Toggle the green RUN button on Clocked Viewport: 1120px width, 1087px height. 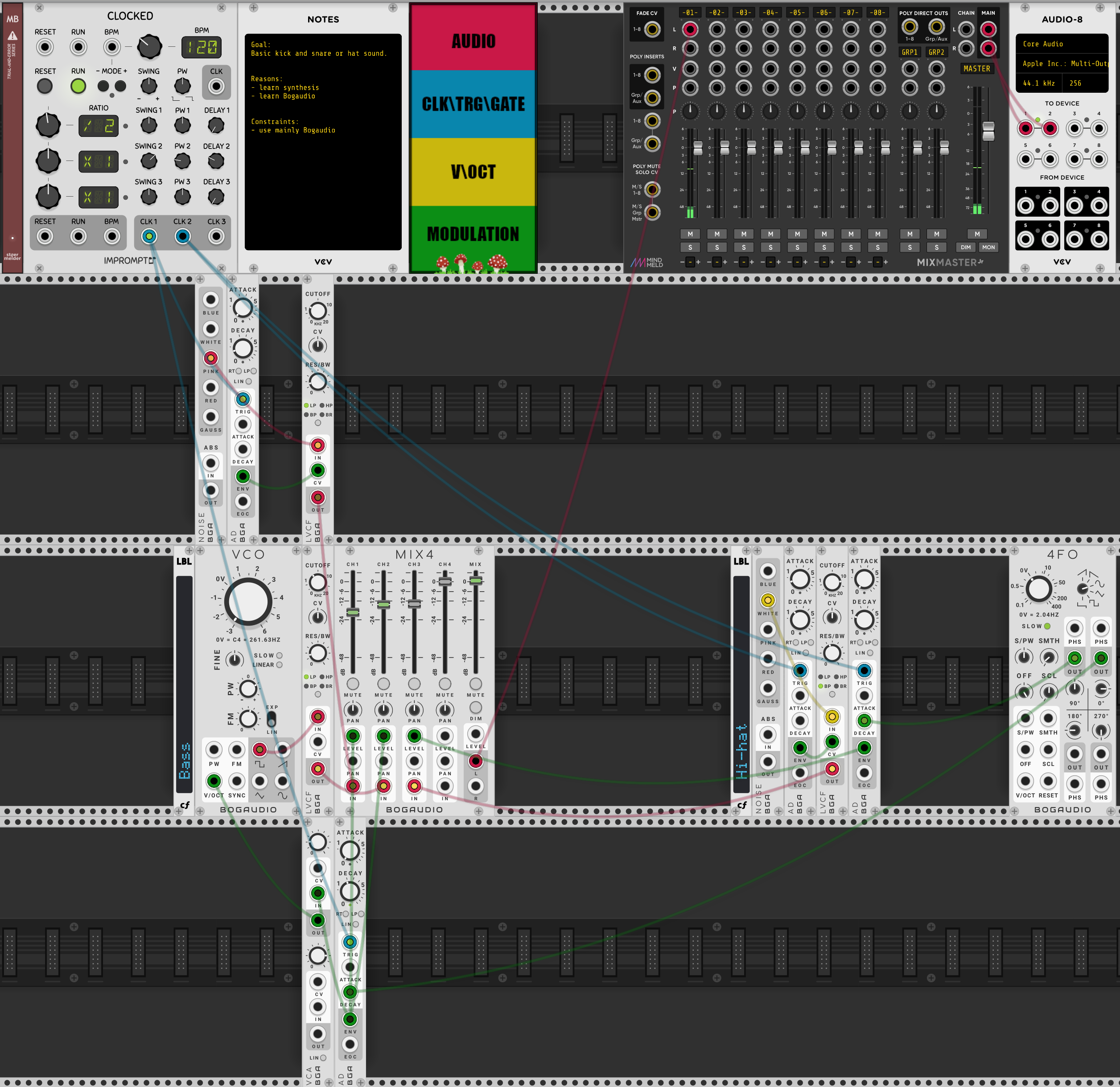pyautogui.click(x=78, y=86)
